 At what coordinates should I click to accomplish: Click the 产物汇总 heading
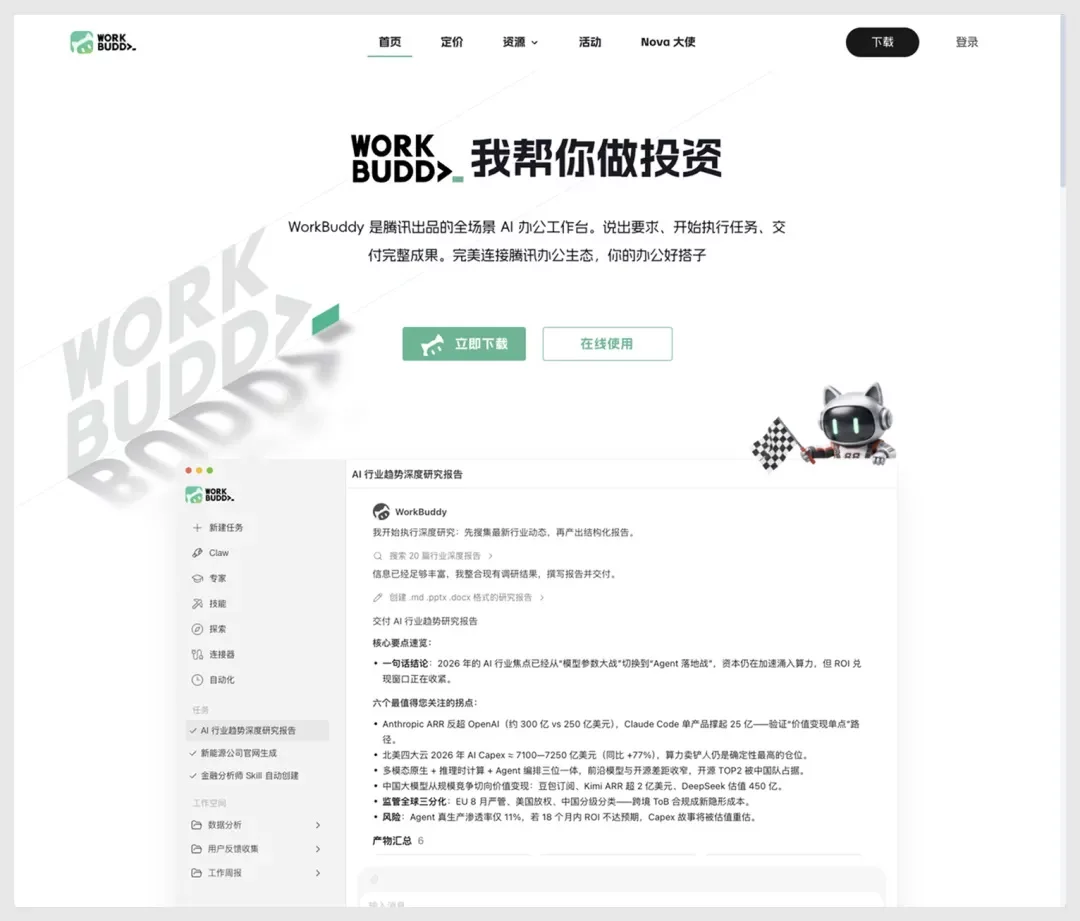392,840
